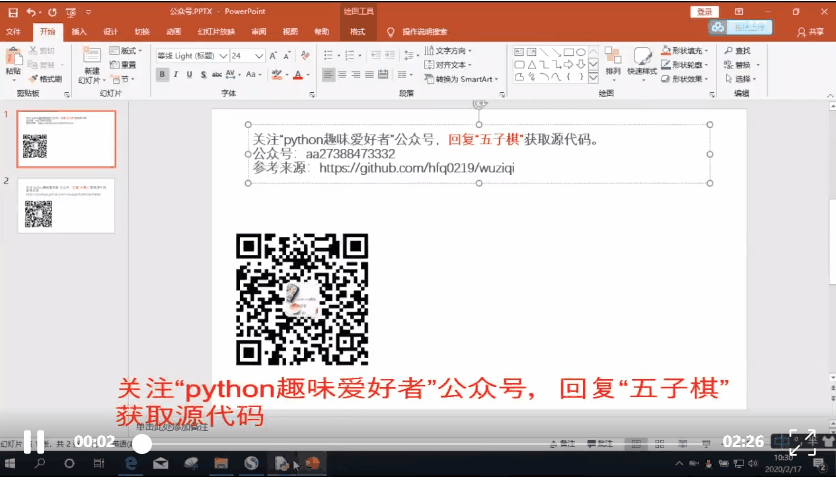Click the clear formatting eraser icon
836x480 pixels.
tap(305, 55)
